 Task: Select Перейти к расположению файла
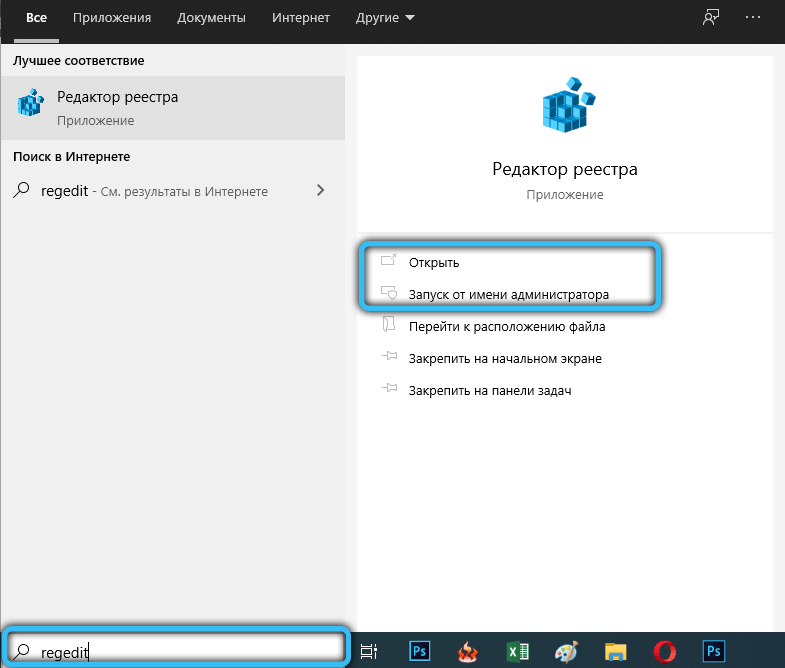point(507,326)
